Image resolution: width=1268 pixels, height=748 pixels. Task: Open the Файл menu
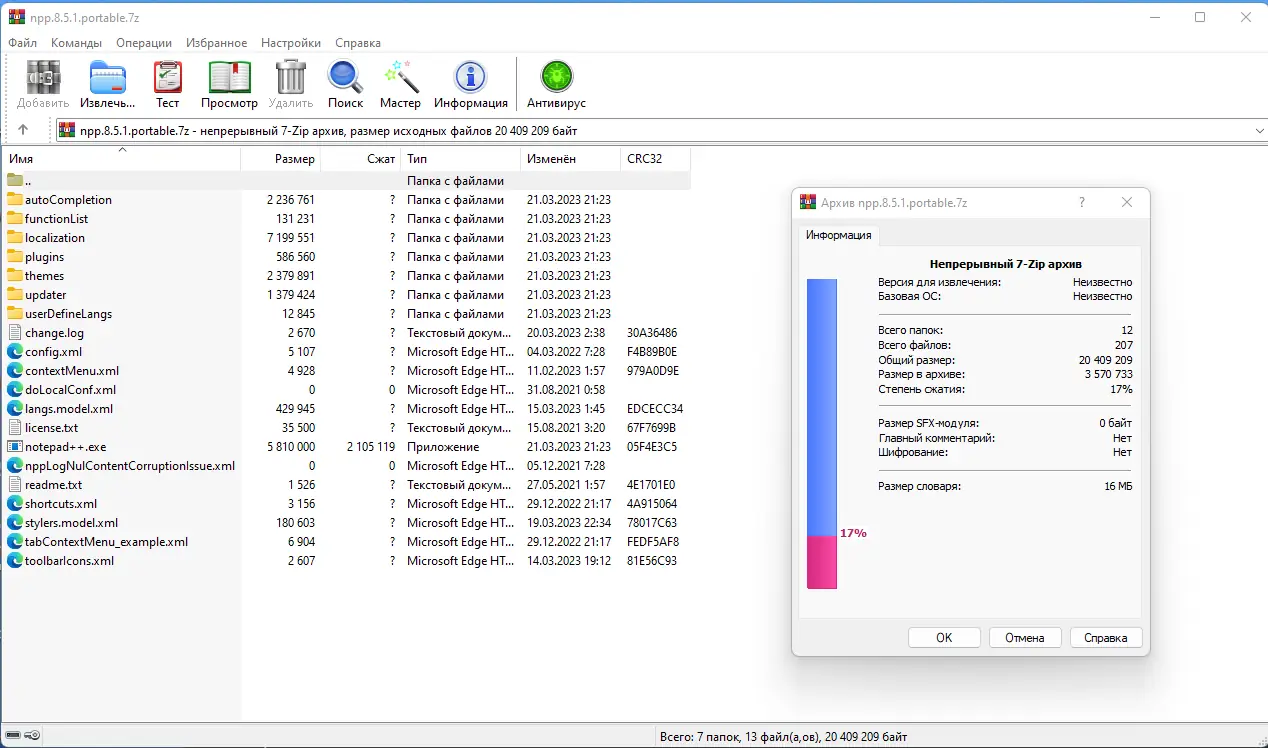(23, 43)
